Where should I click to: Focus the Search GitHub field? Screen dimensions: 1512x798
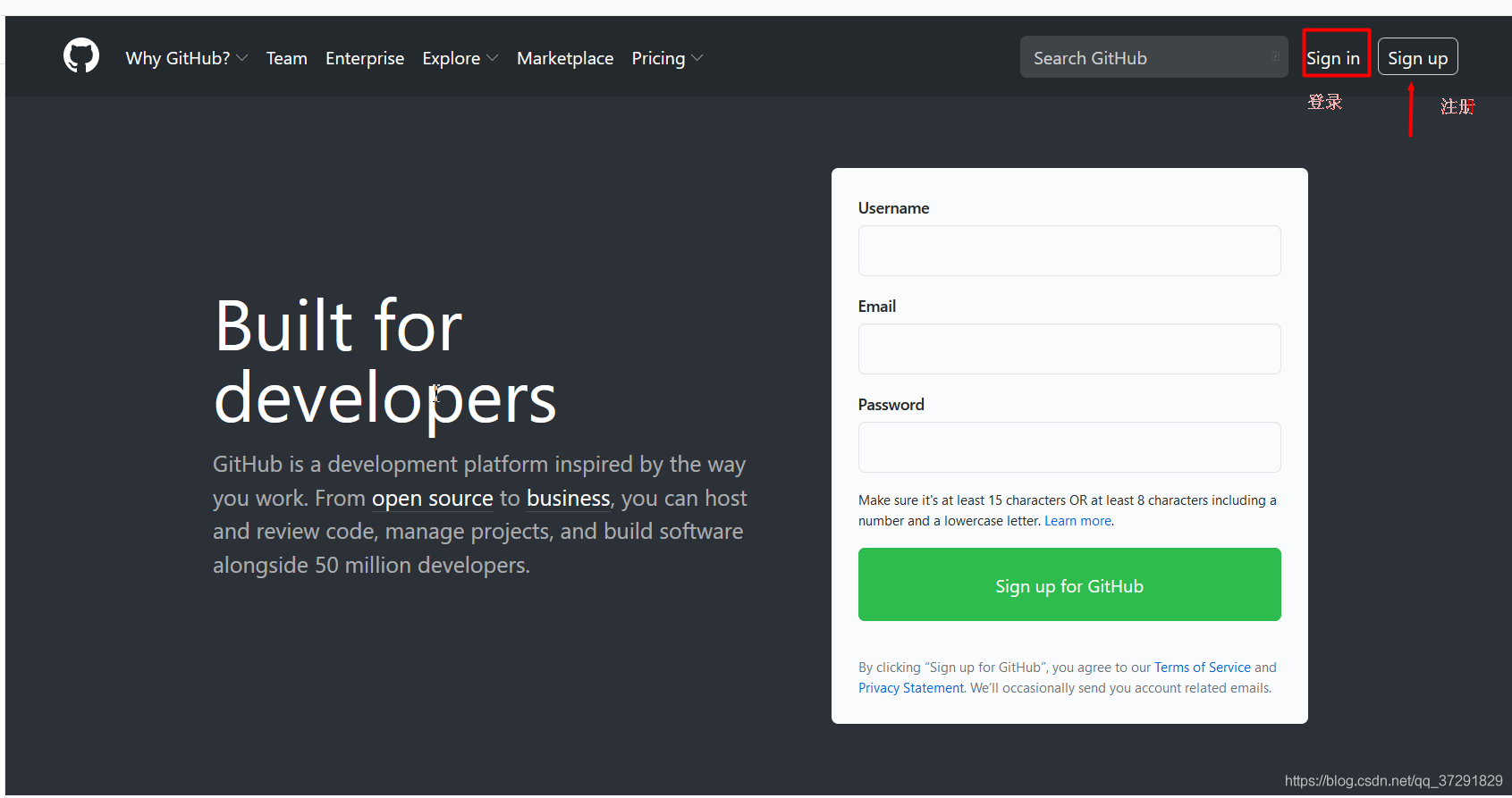tap(1153, 57)
